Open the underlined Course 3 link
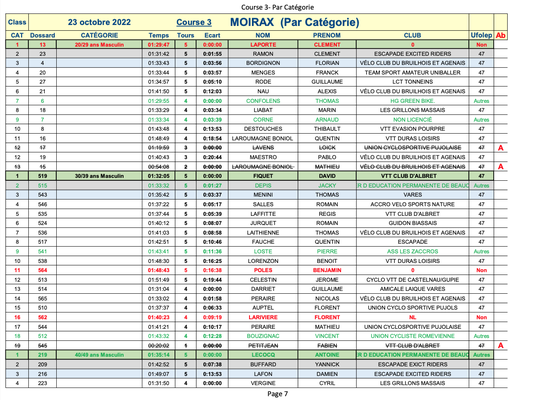 click(x=194, y=22)
